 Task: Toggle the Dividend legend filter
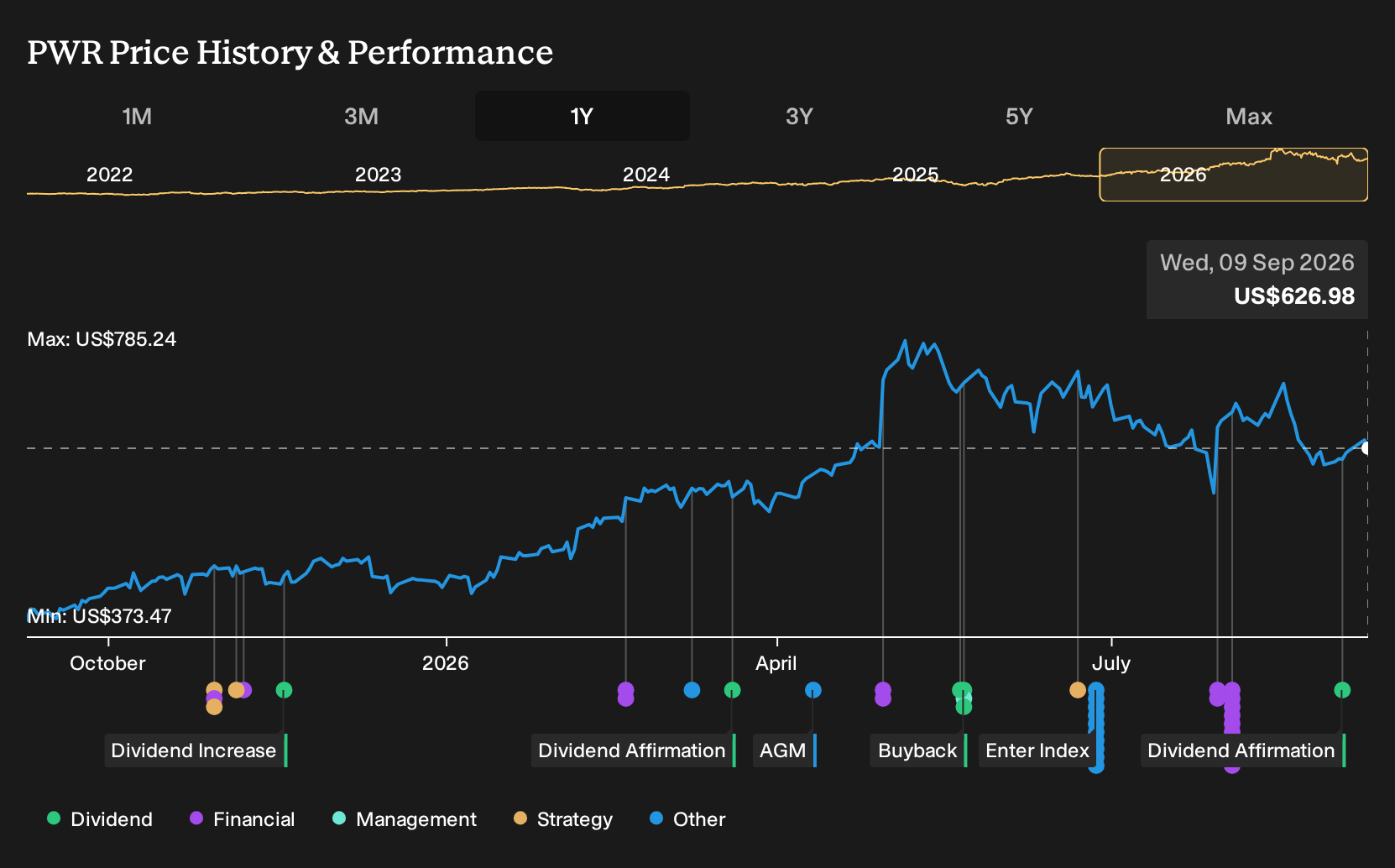tap(100, 819)
